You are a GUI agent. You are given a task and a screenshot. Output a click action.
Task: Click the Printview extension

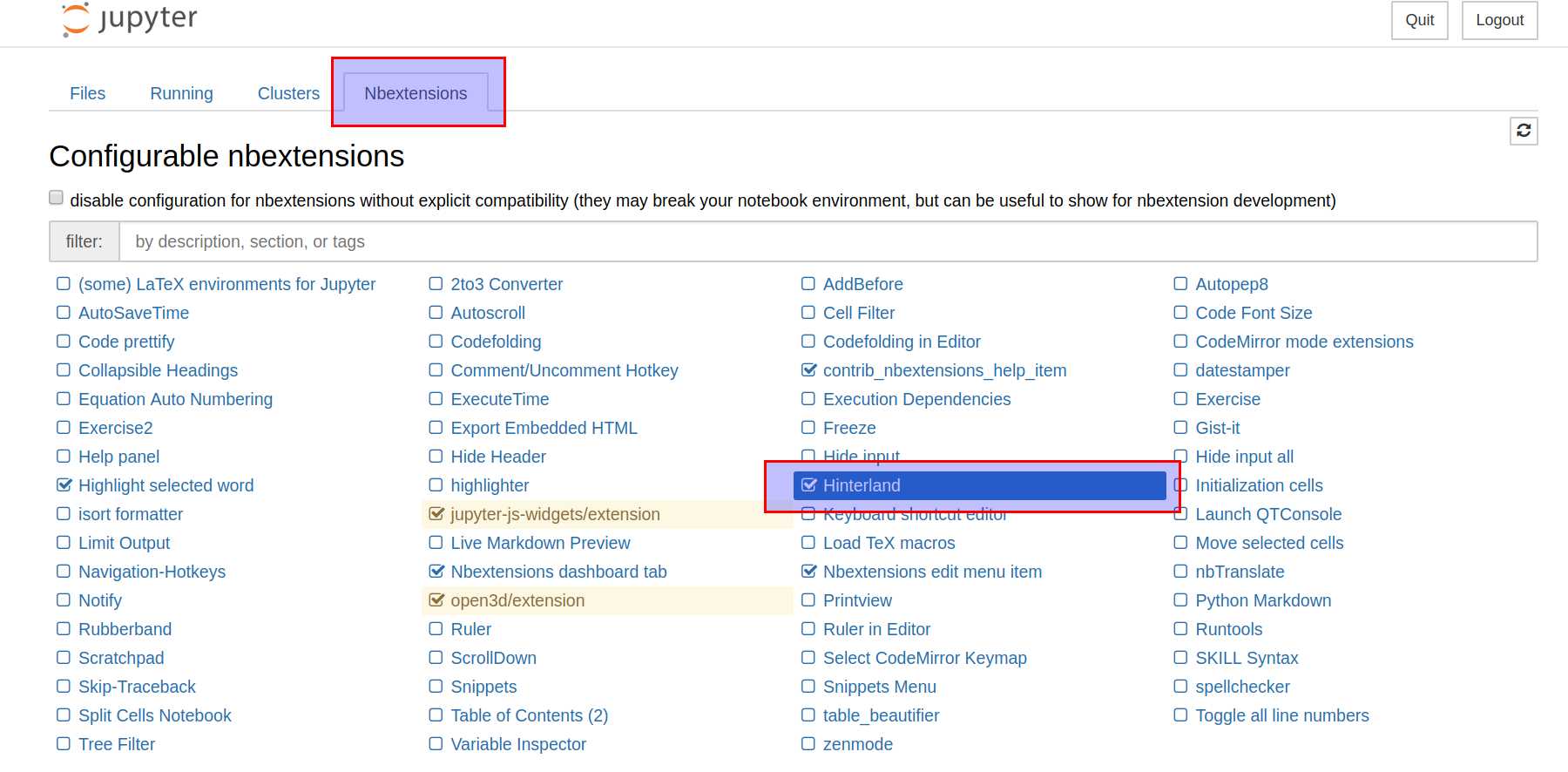[x=857, y=600]
